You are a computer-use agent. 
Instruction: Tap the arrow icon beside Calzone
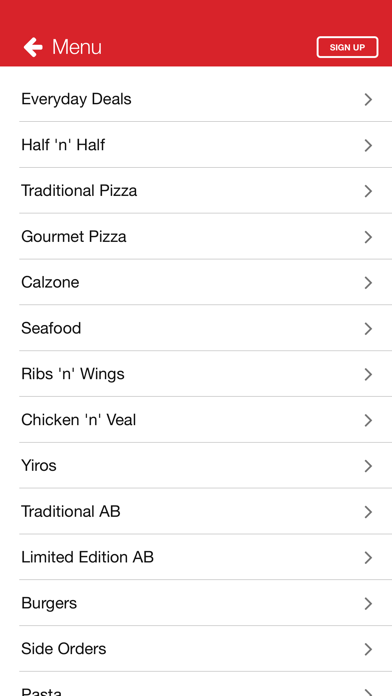tap(368, 283)
